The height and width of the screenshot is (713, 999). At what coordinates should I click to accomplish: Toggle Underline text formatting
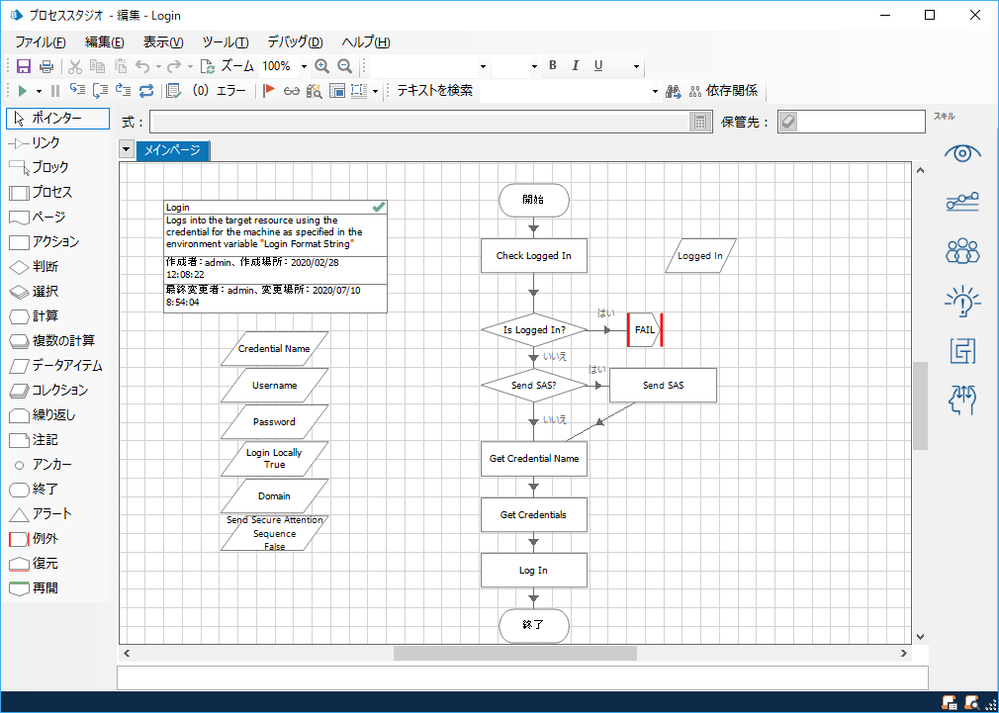(x=598, y=66)
